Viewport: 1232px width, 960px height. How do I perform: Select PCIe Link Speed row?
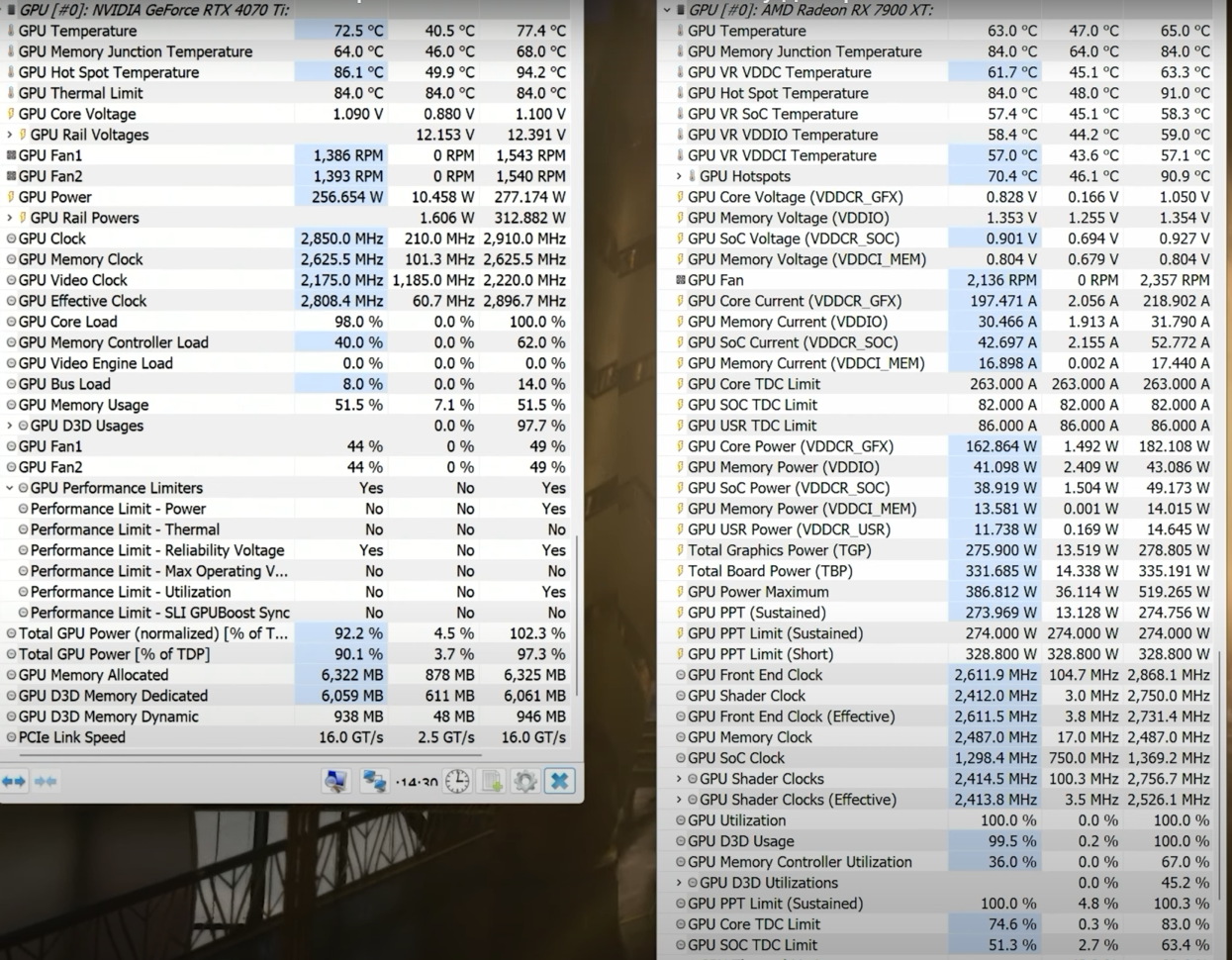tap(287, 737)
